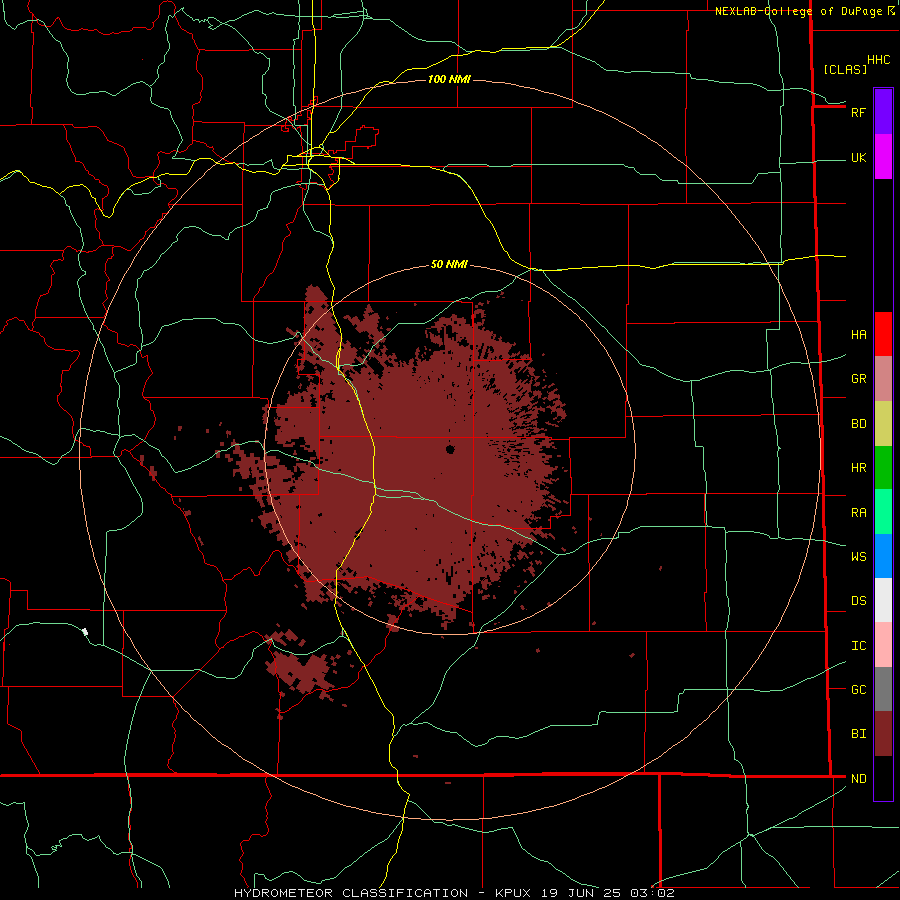Click the ND black legend swatch
The width and height of the screenshot is (900, 900).
(883, 778)
